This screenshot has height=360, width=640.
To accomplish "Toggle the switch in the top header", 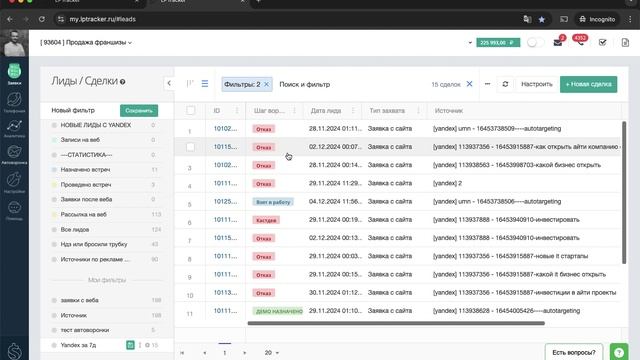I will coord(535,42).
